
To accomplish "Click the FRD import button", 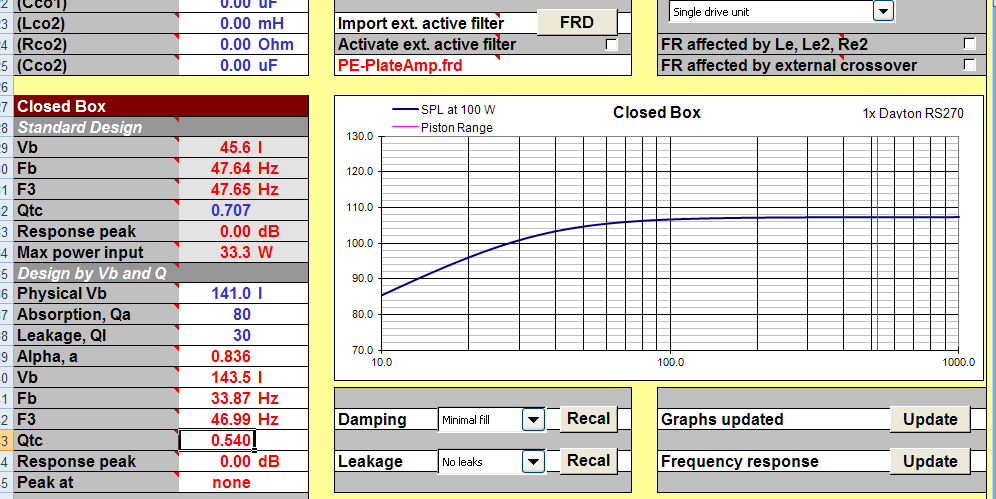I will click(x=577, y=23).
